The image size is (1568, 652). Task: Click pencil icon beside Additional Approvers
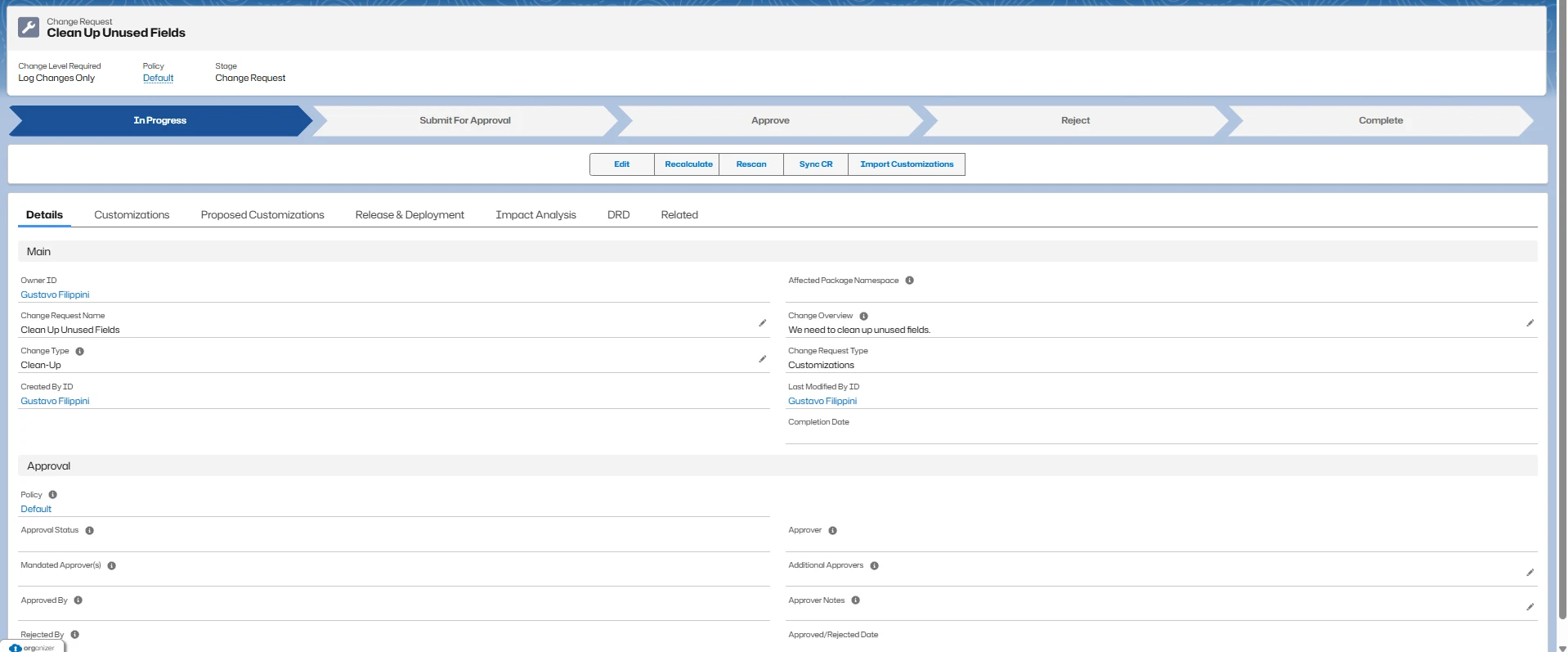click(1530, 573)
